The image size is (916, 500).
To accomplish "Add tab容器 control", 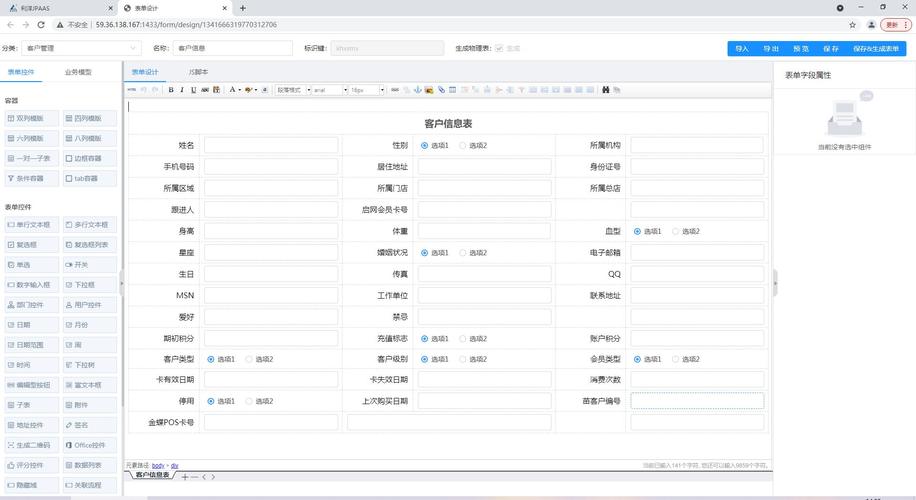I will [90, 178].
